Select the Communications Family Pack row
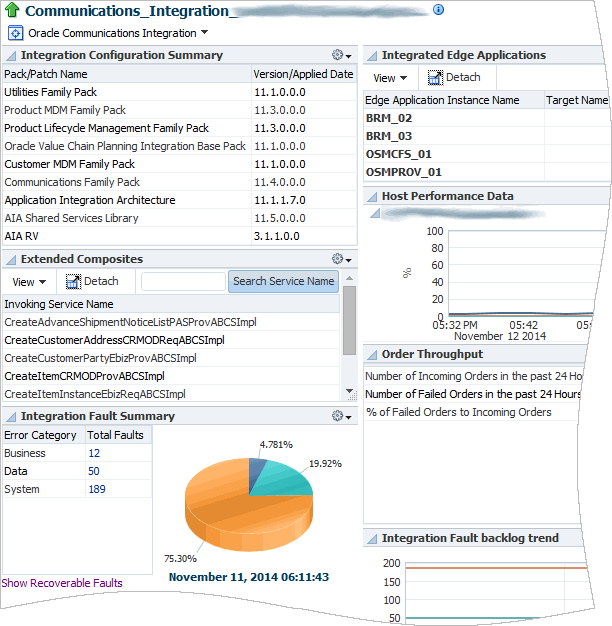This screenshot has width=612, height=626. pyautogui.click(x=180, y=182)
